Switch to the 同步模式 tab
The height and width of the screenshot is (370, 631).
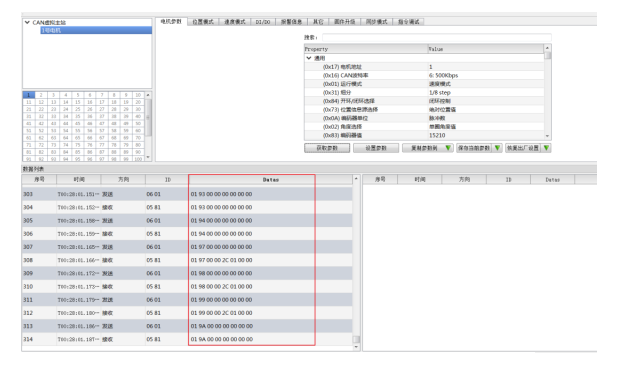click(x=376, y=22)
